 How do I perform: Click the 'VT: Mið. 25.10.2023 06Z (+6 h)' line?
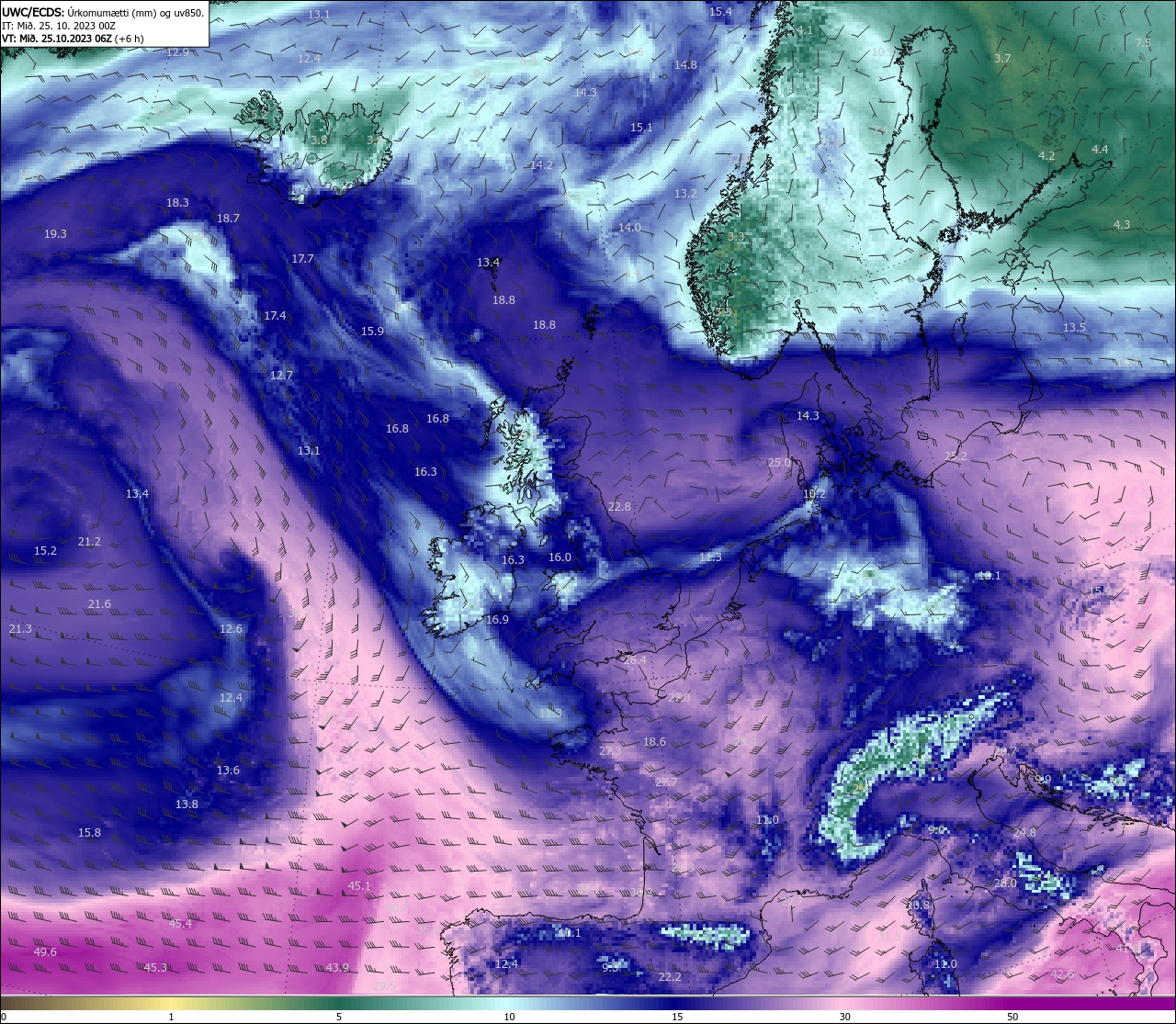[x=73, y=39]
